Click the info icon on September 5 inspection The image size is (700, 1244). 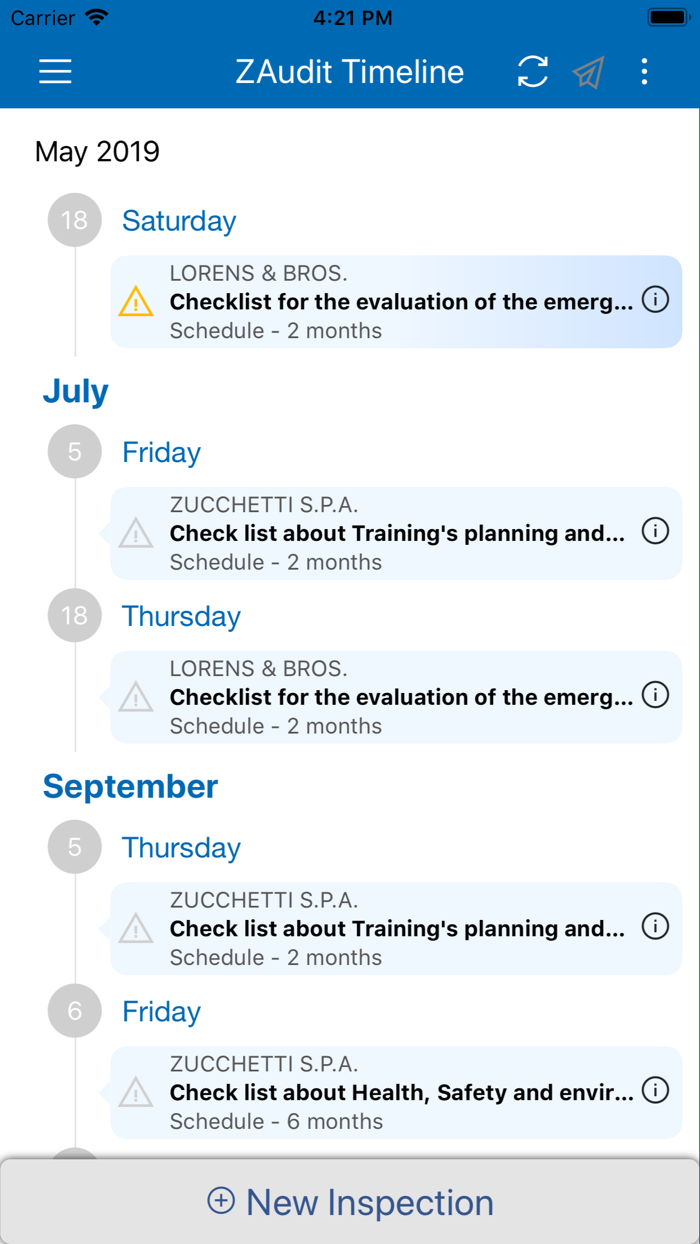tap(655, 926)
